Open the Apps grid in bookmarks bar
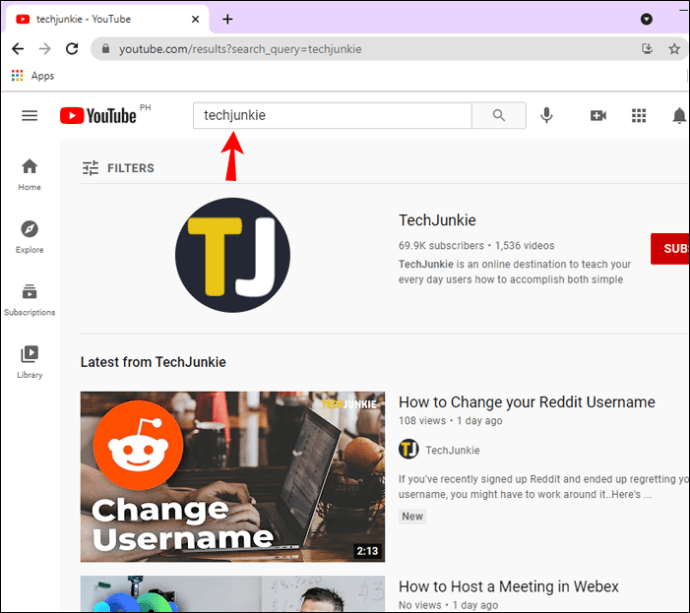Image resolution: width=690 pixels, height=613 pixels. [x=17, y=76]
